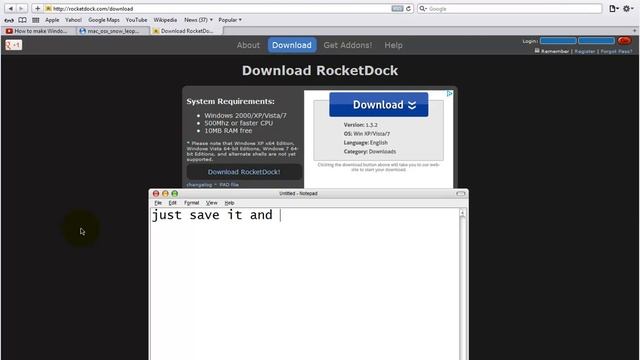Expand the Popular bookmarks folder

(x=230, y=20)
